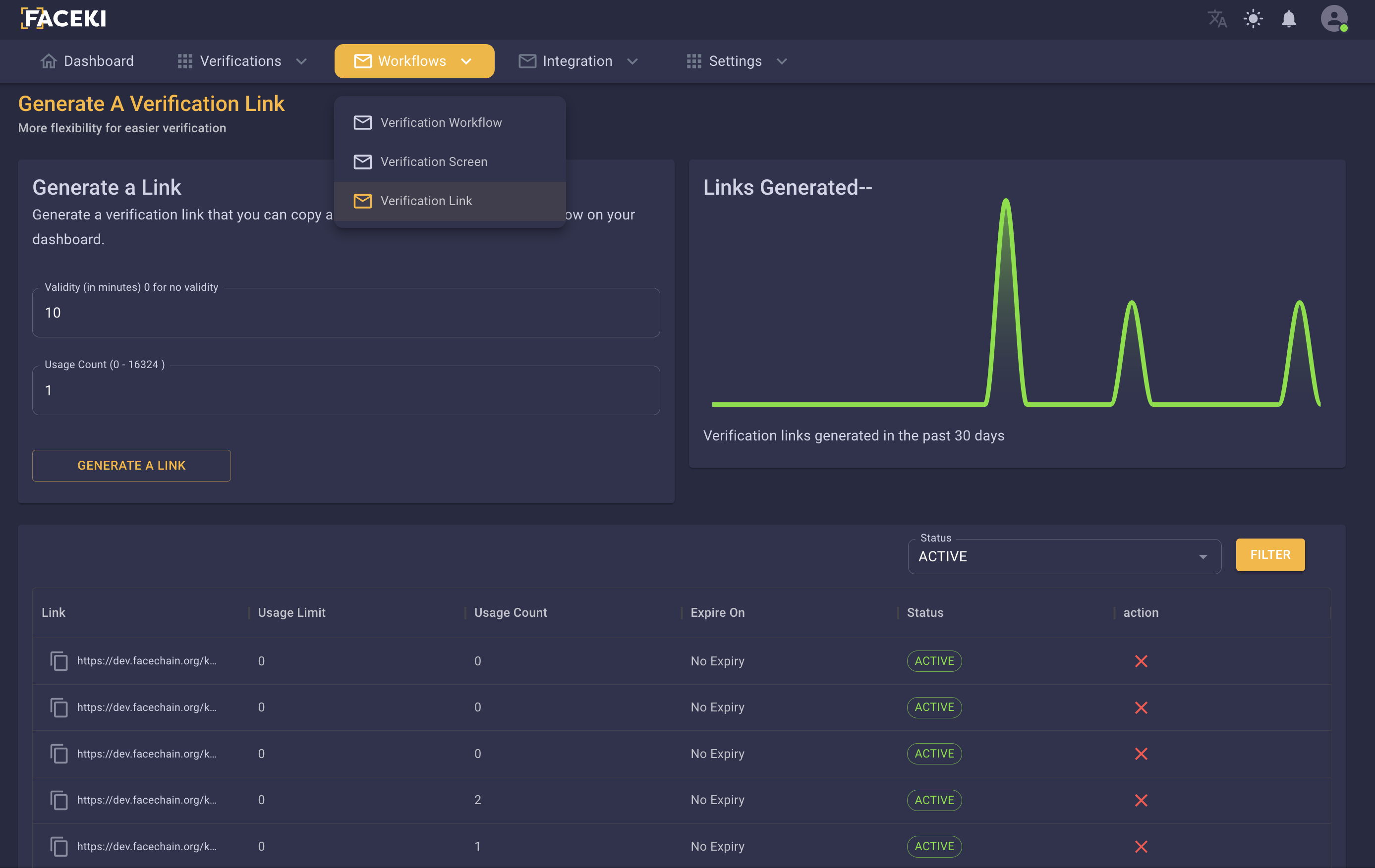Image resolution: width=1375 pixels, height=868 pixels.
Task: Remove link with usage count 2
Action: coord(1141,800)
